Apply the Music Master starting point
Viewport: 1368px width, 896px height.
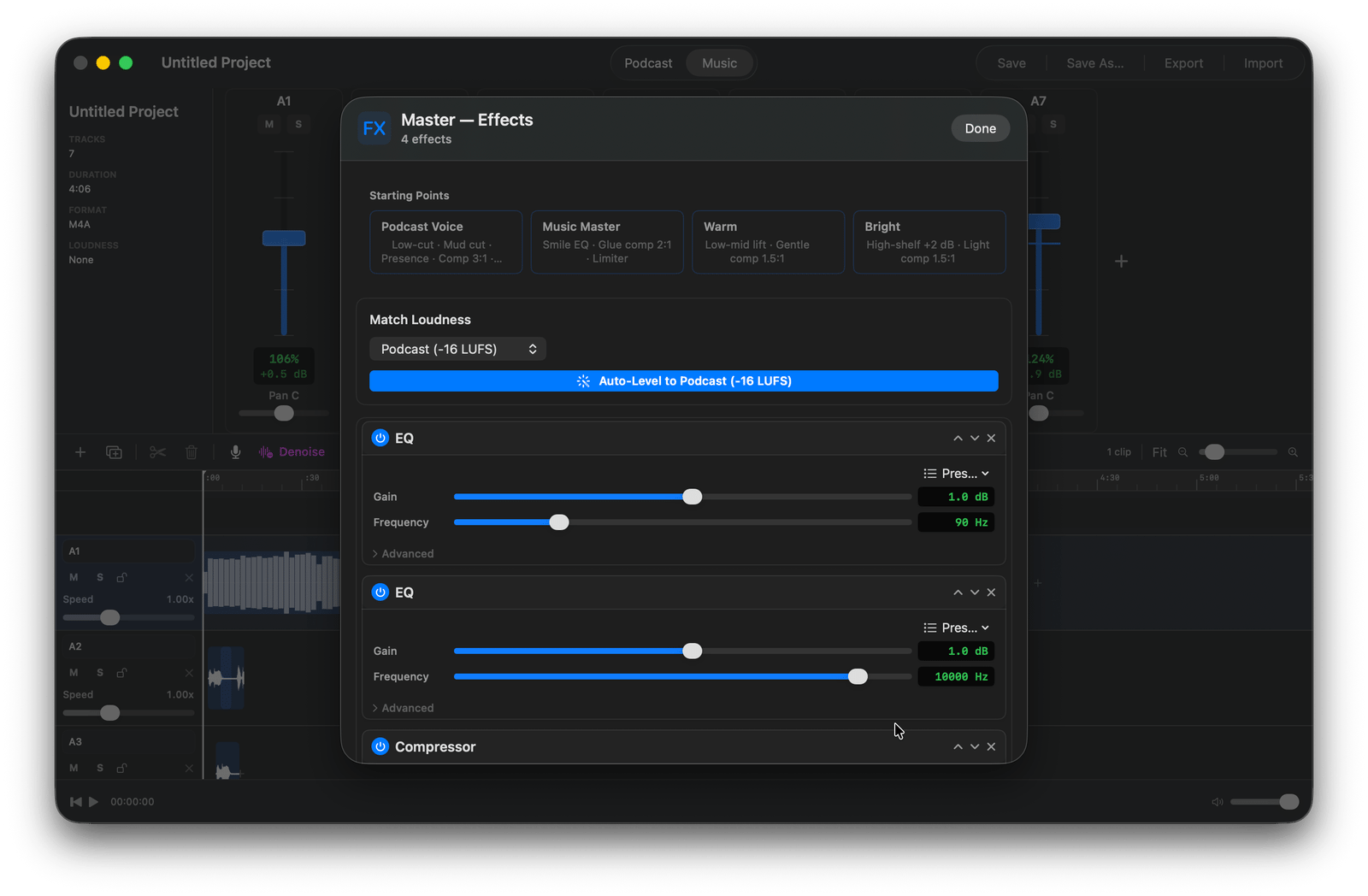[x=607, y=242]
